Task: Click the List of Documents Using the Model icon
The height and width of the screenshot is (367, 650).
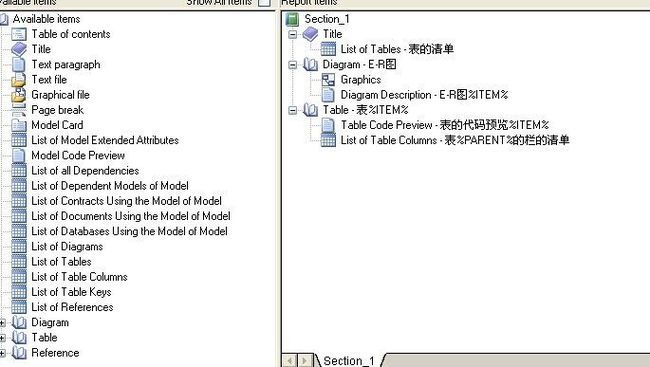Action: [19, 216]
